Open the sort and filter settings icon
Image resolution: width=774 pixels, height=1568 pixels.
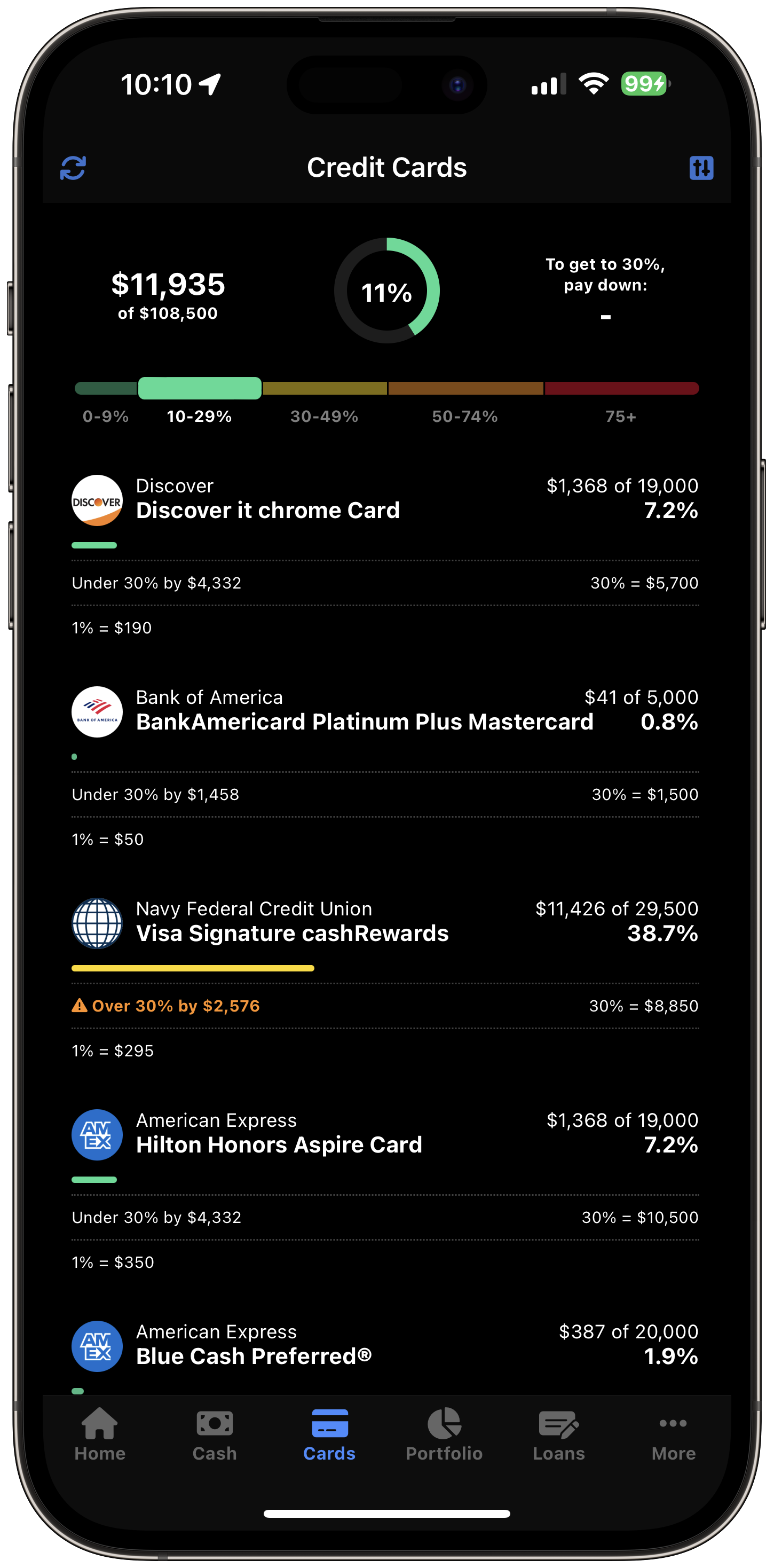(701, 168)
